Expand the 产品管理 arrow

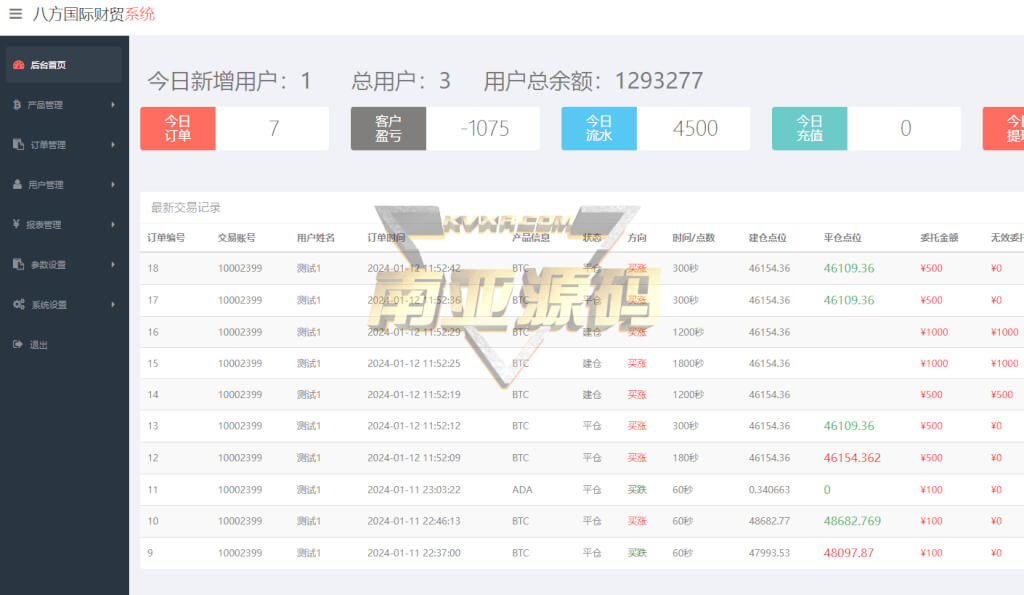(x=113, y=105)
